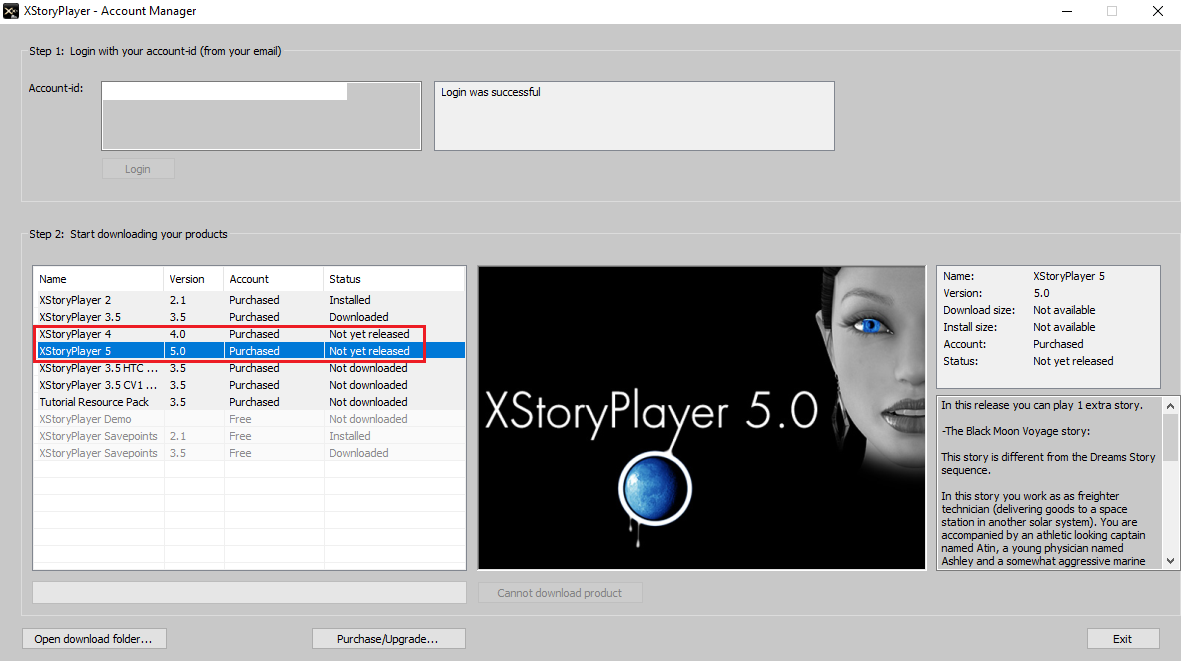This screenshot has height=661, width=1181.
Task: Select the XStoryPlayer 3.5 product row
Action: point(249,317)
